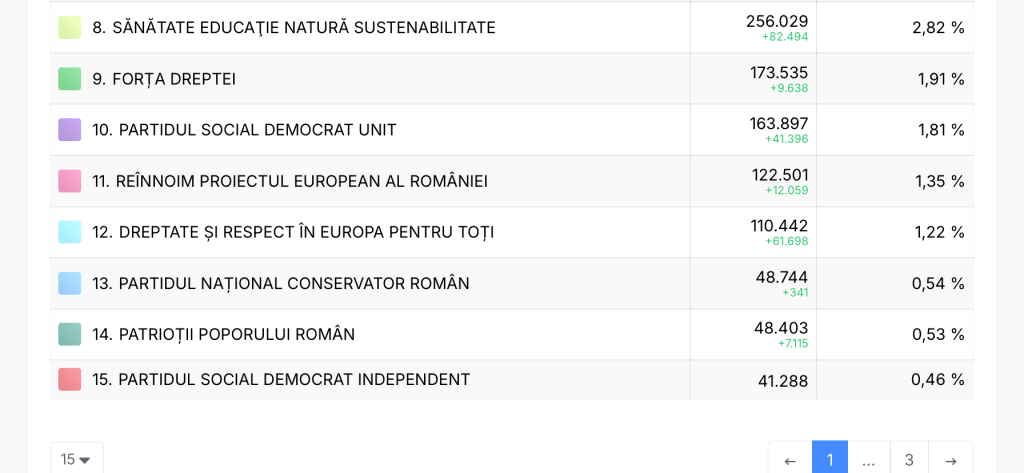The width and height of the screenshot is (1024, 473).
Task: Click vote count 256.029 cell
Action: point(776,21)
